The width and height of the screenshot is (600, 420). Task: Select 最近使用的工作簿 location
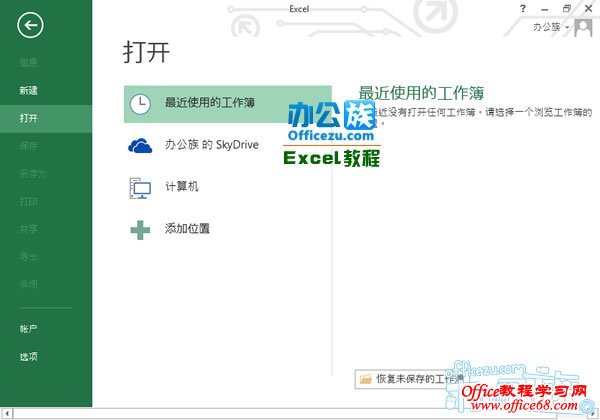click(228, 104)
